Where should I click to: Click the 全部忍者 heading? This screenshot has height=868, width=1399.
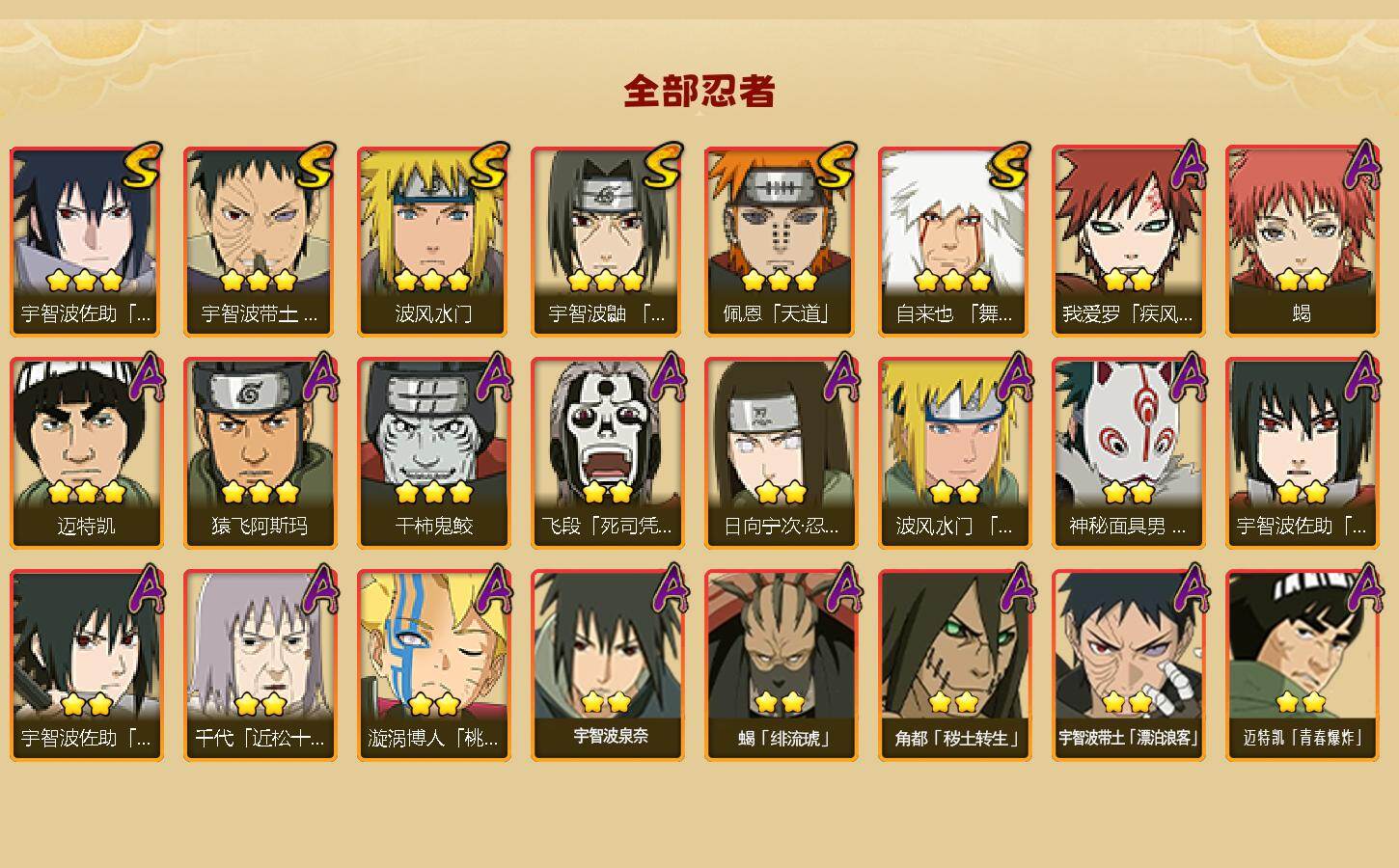coord(699,92)
